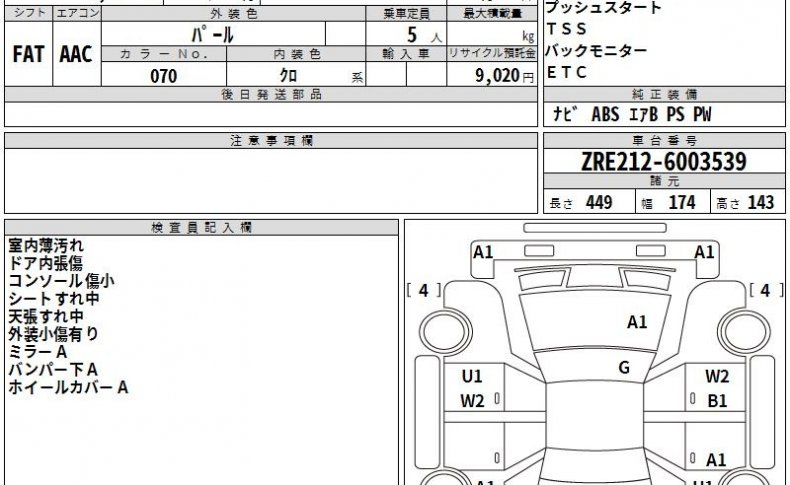This screenshot has width=790, height=485.
Task: Click the 乗車定員 header
Action: 406,14
